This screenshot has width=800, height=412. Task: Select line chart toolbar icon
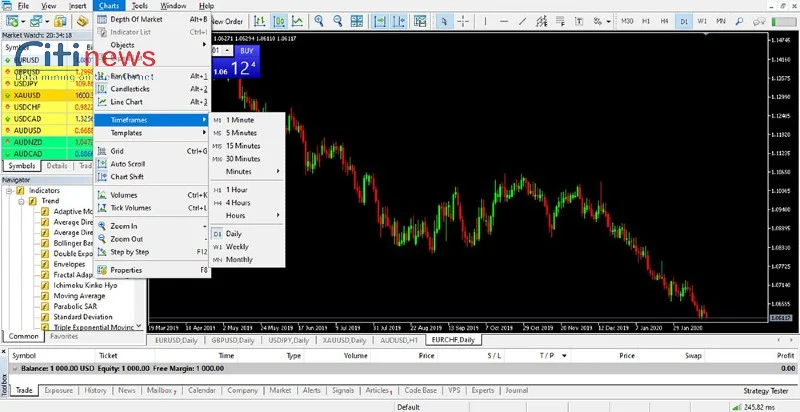point(297,21)
